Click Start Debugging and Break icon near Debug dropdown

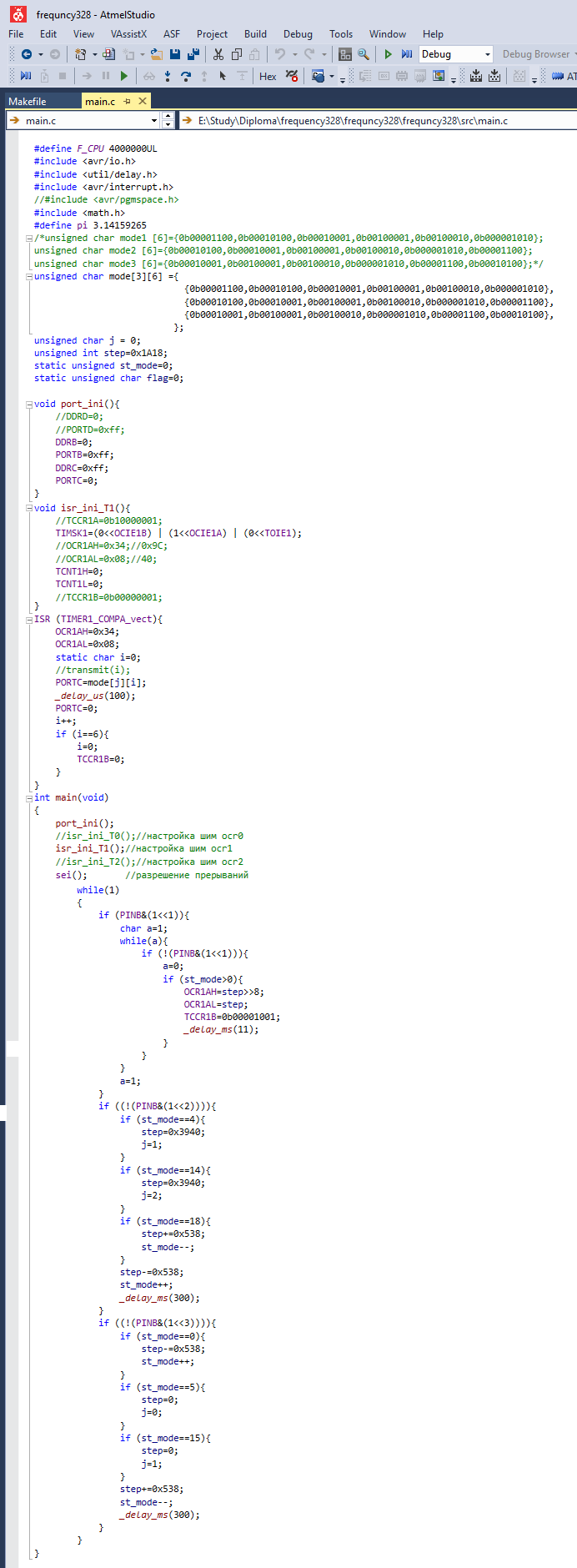[407, 54]
